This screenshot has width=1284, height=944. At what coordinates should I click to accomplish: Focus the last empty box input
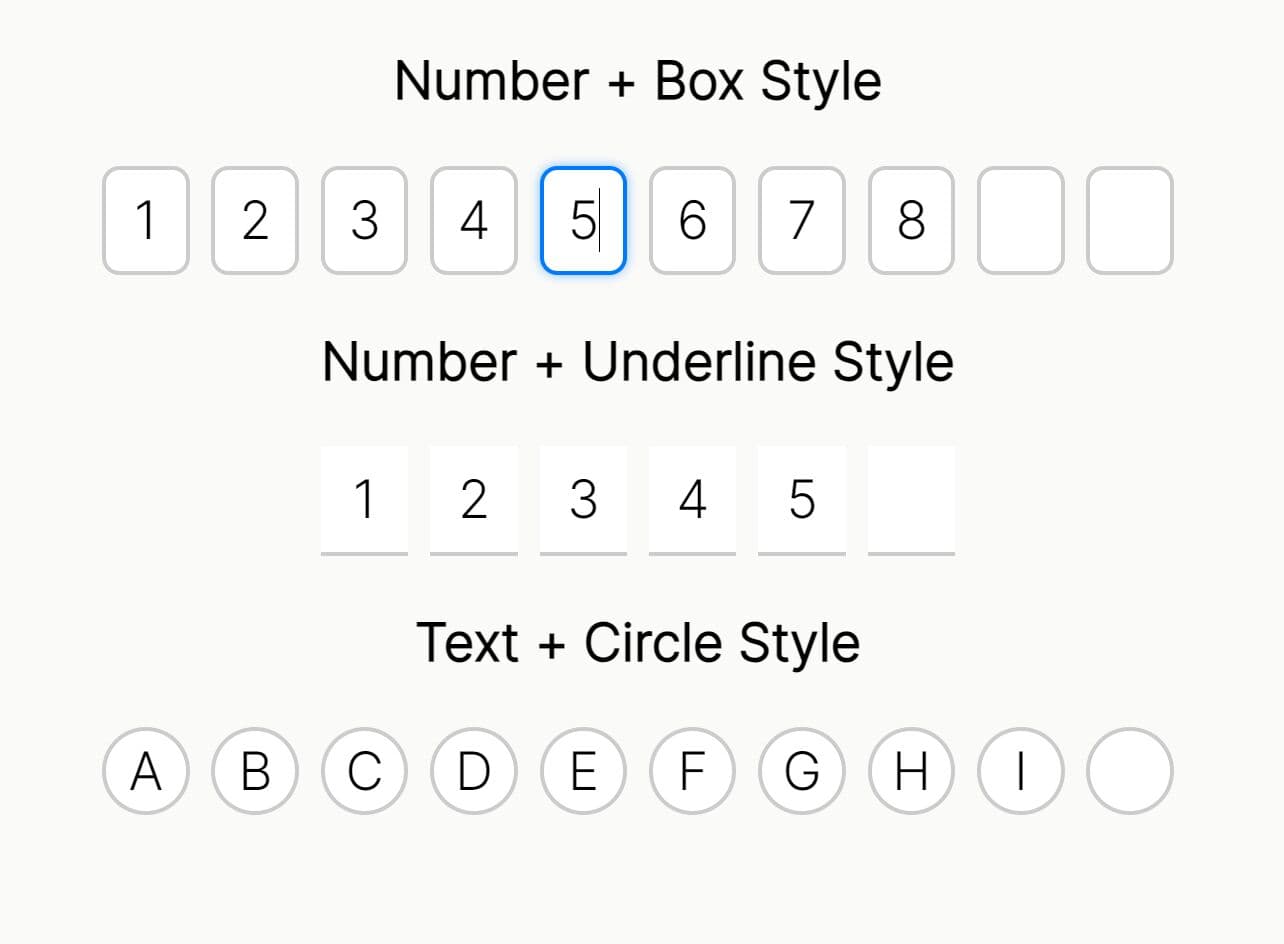(1129, 220)
